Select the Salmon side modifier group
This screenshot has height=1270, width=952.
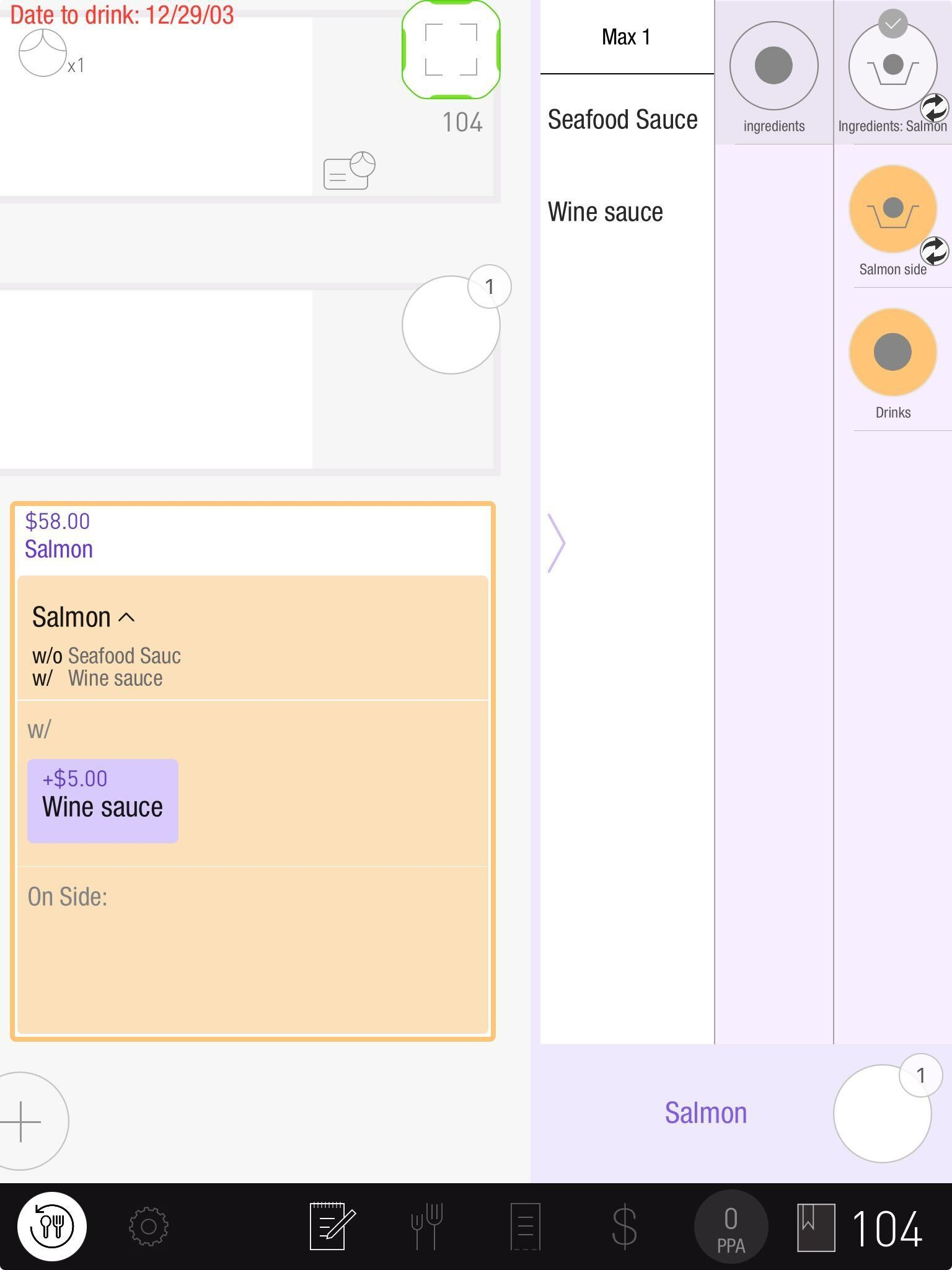coord(892,210)
